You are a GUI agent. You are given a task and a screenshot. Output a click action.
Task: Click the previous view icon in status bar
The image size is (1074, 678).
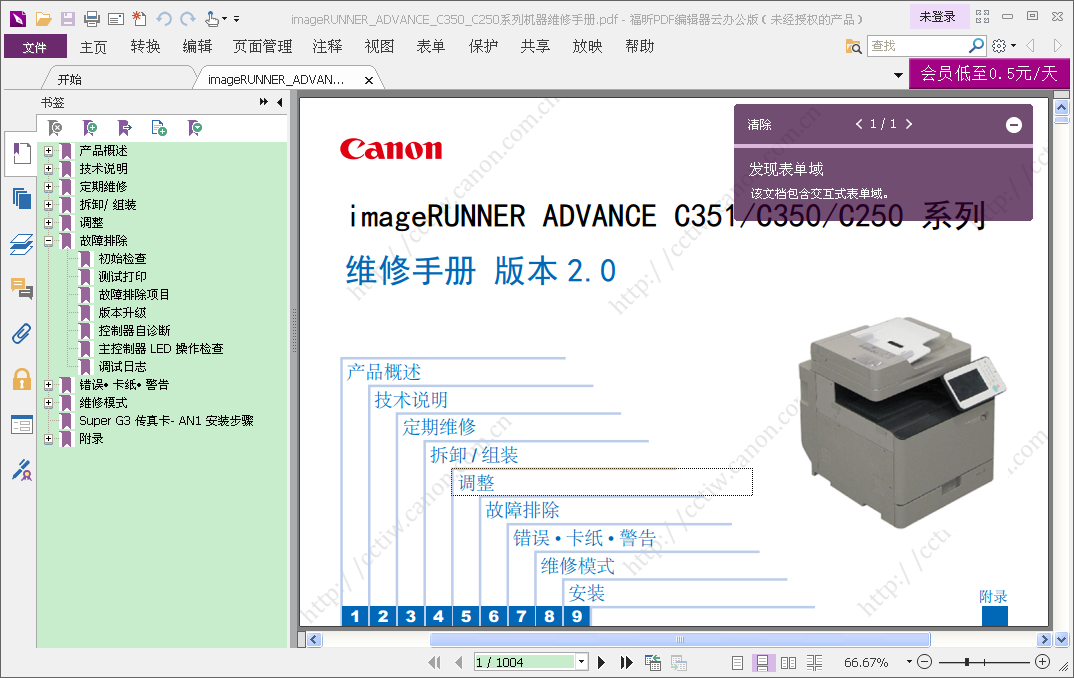(653, 662)
